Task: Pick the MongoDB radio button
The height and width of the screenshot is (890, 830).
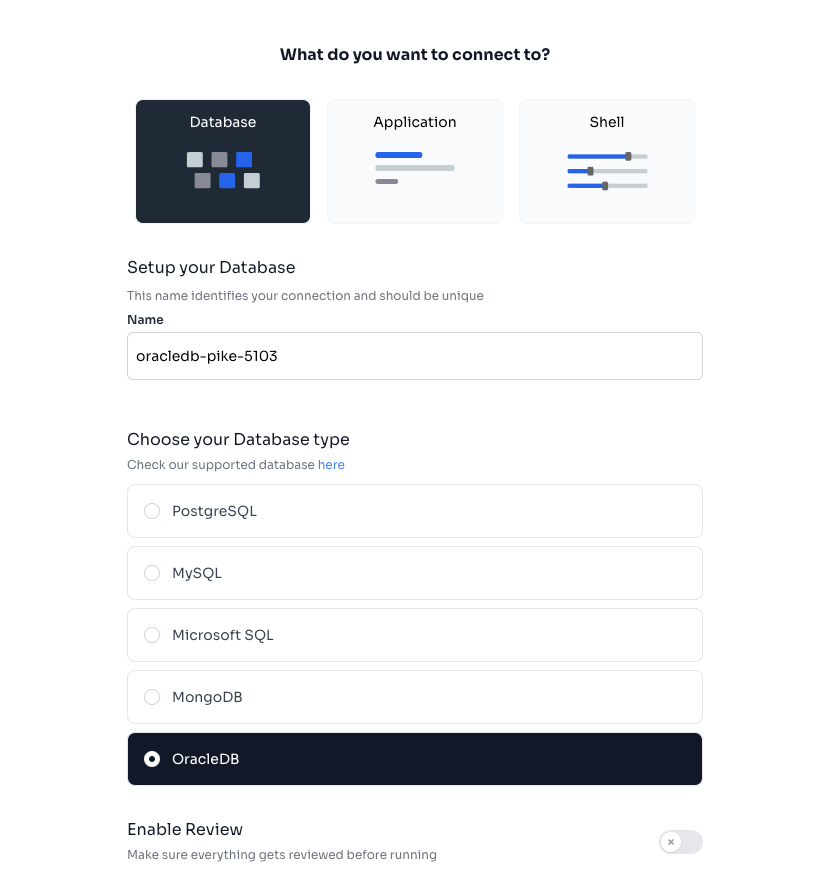Action: 152,697
